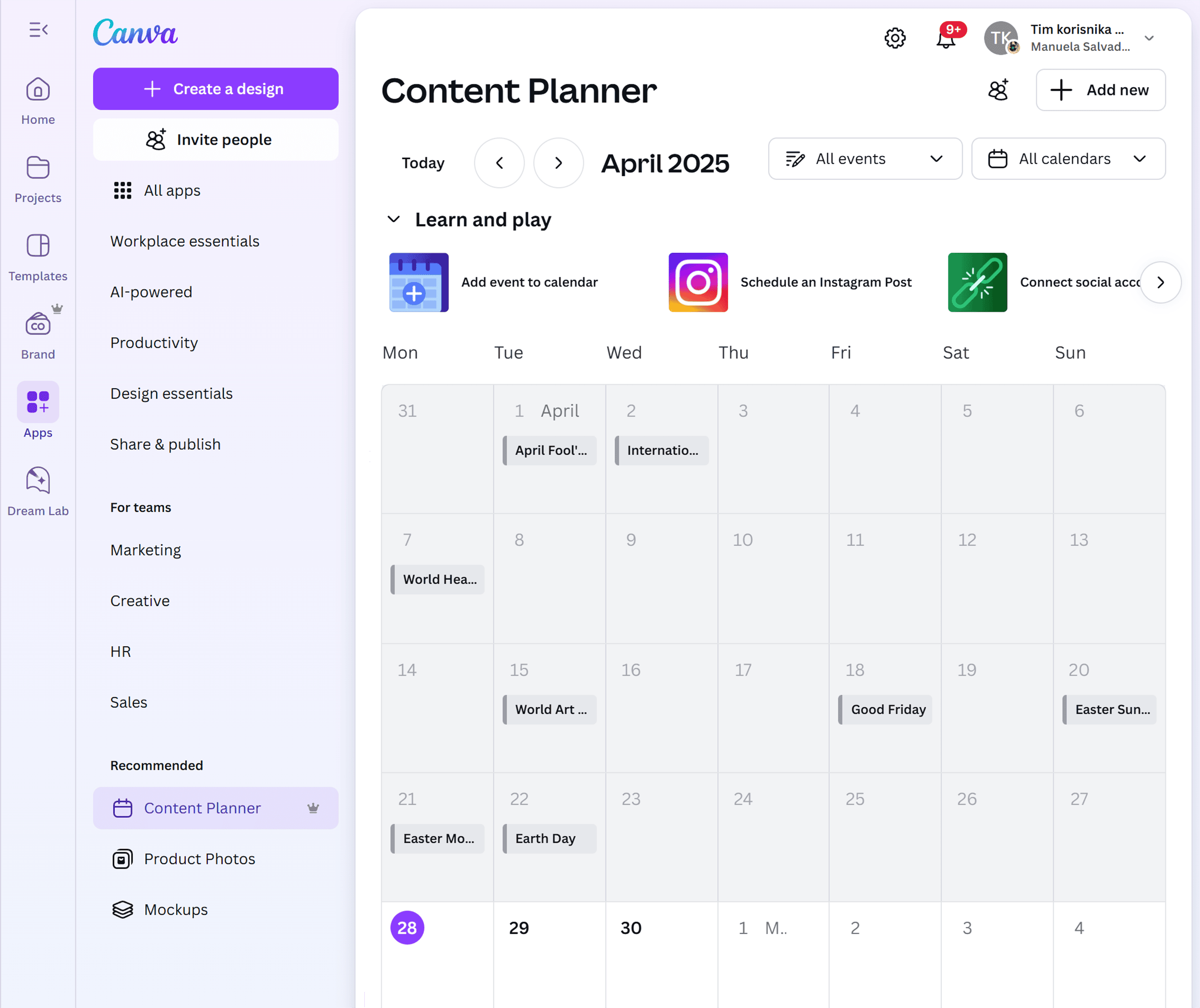Click the Create a design button
This screenshot has width=1200, height=1008.
click(x=216, y=89)
